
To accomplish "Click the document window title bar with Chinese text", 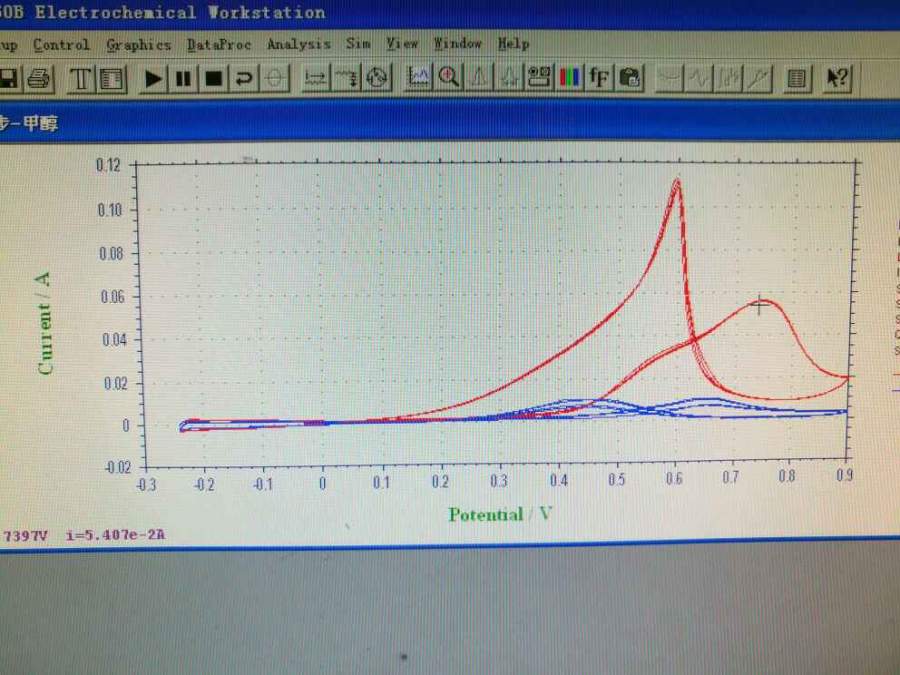I will coord(450,122).
